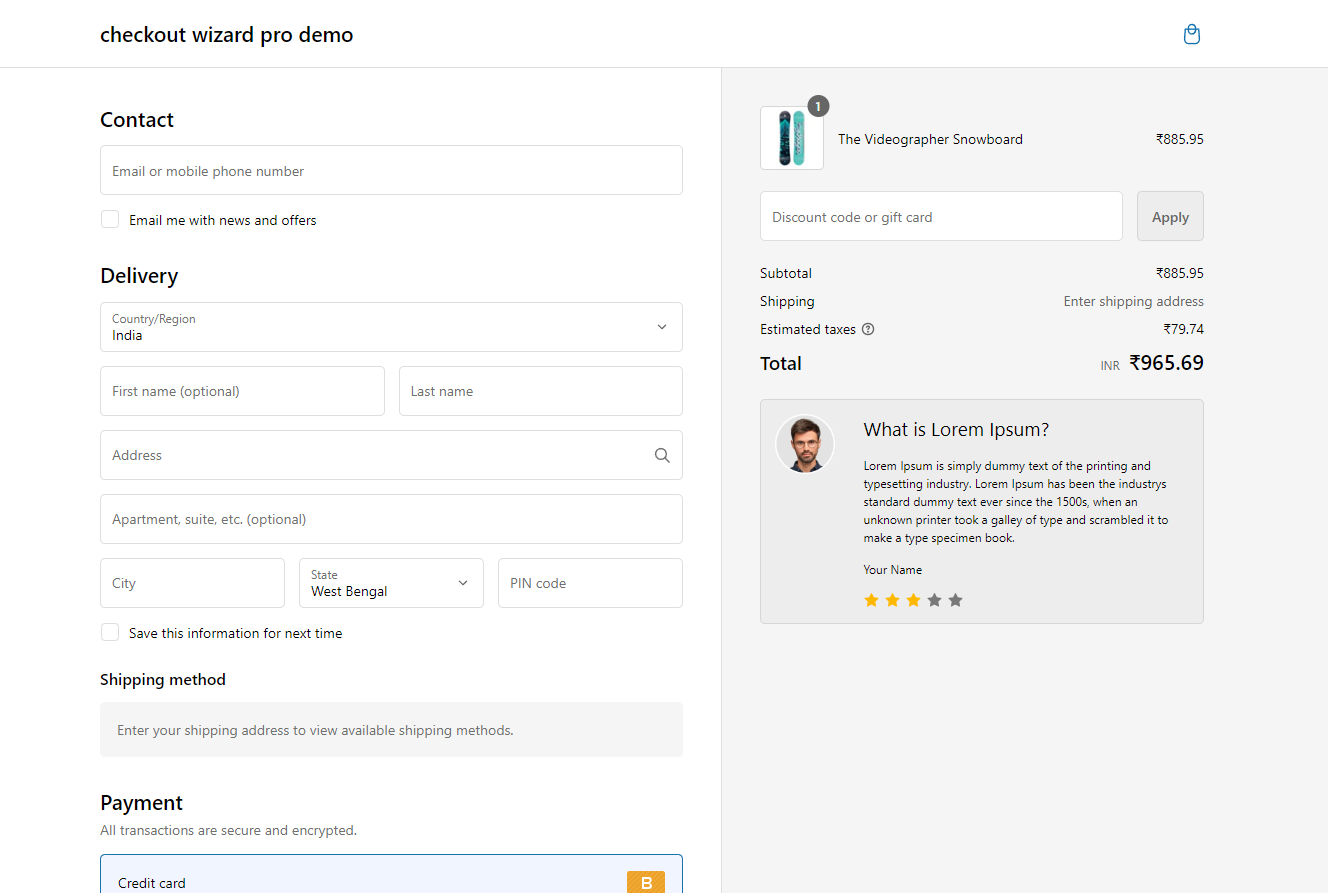Click the third gold rating star

click(x=913, y=600)
